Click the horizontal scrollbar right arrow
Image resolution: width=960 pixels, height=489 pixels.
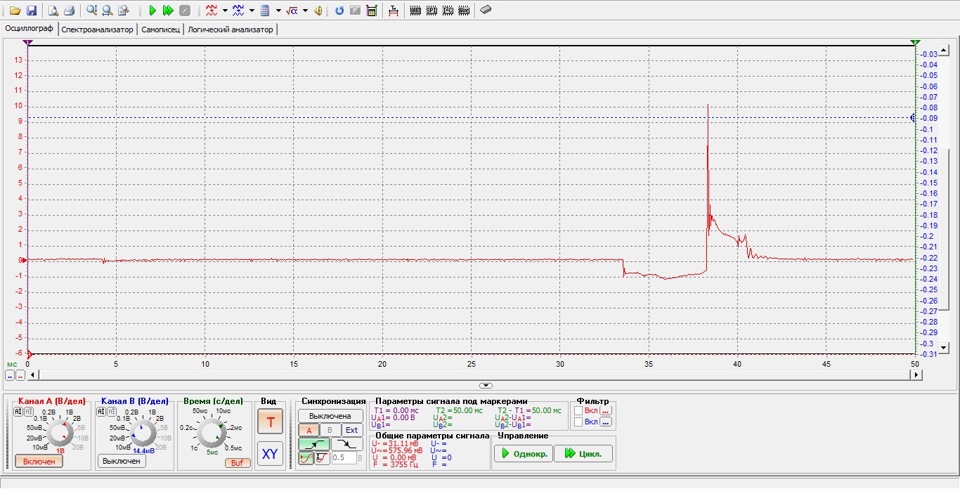[916, 375]
